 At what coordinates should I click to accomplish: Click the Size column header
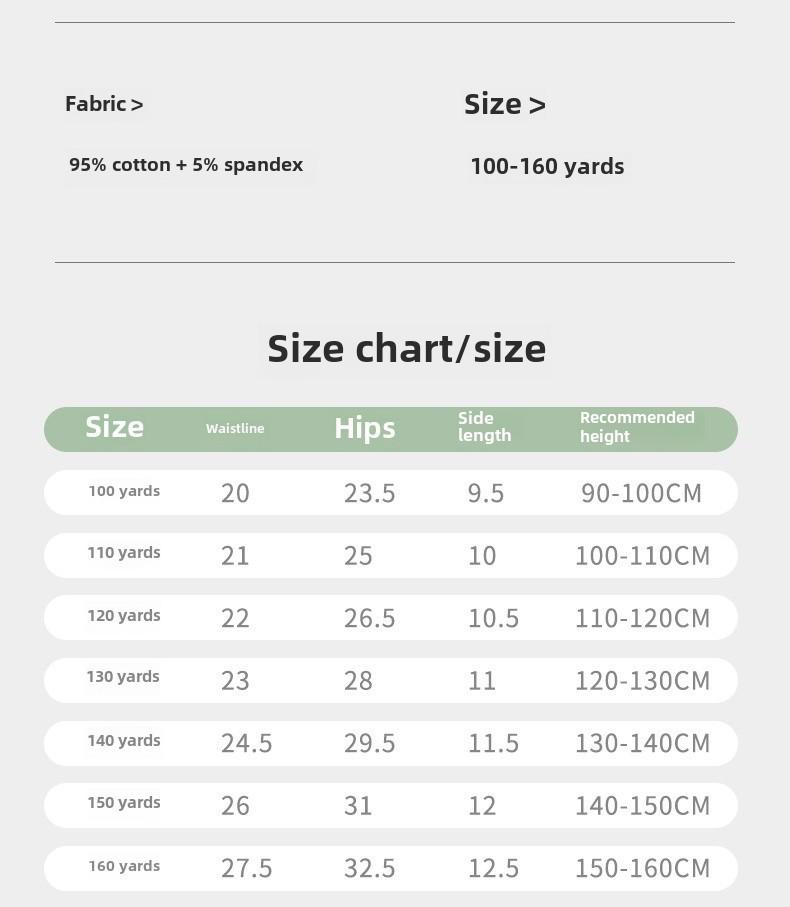(115, 427)
